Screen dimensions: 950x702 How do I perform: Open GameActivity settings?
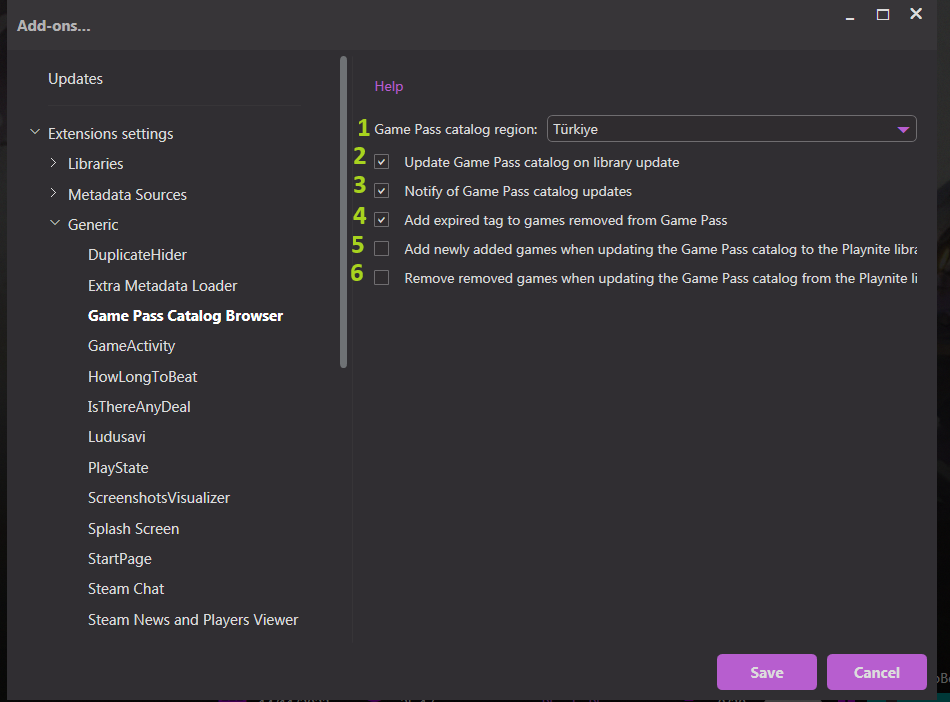click(x=131, y=346)
